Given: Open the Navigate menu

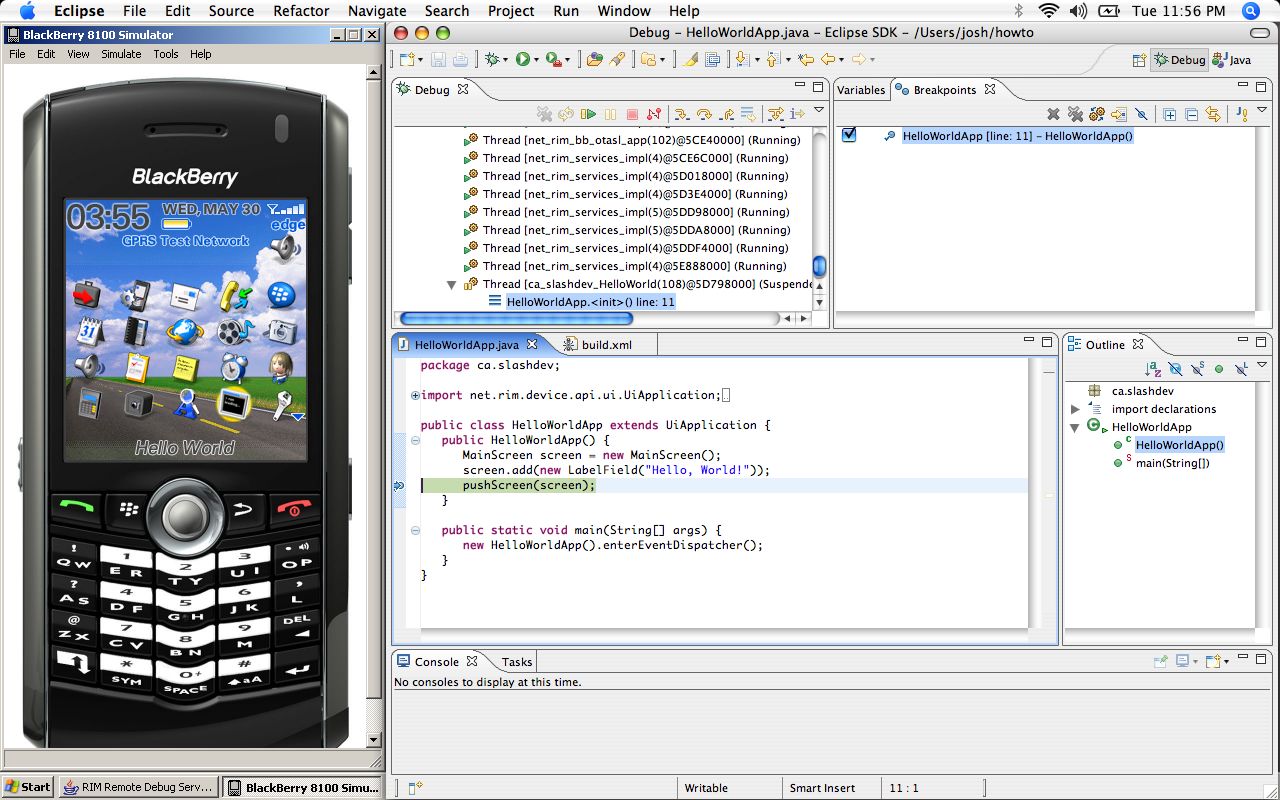Looking at the screenshot, I should pos(377,11).
